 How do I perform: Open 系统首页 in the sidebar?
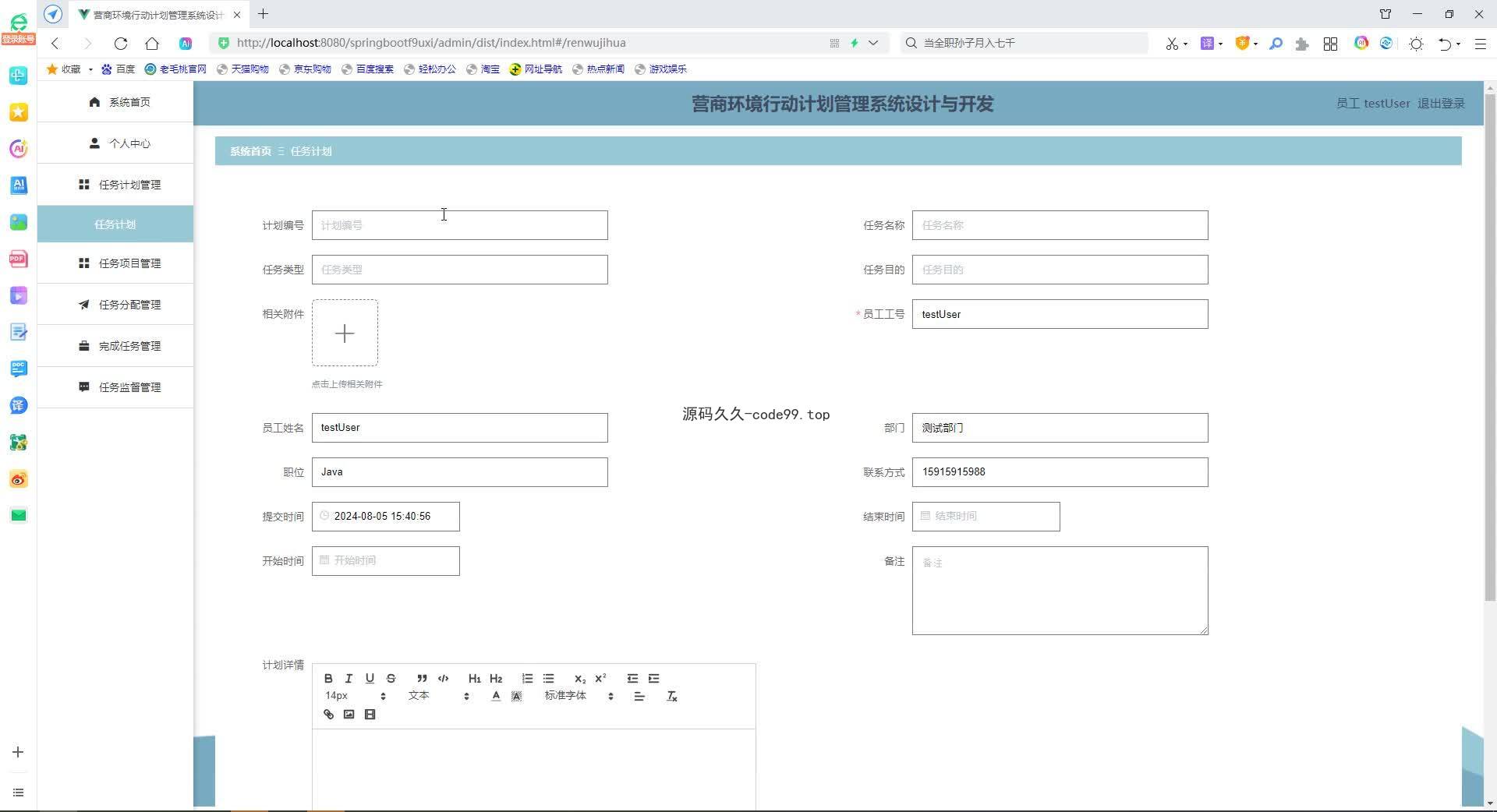click(115, 102)
